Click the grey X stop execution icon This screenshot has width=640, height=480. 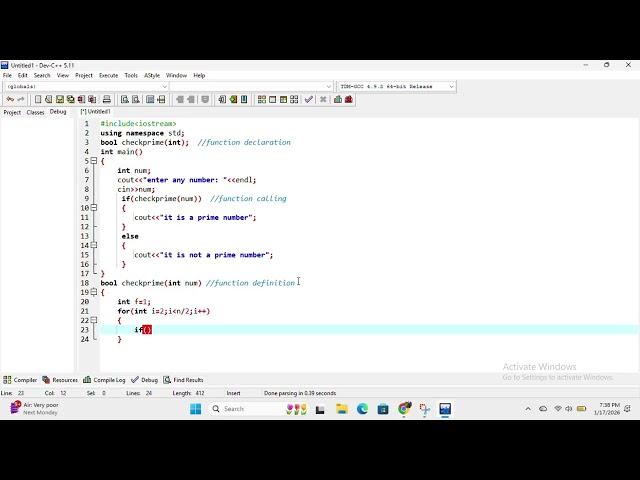tap(323, 99)
